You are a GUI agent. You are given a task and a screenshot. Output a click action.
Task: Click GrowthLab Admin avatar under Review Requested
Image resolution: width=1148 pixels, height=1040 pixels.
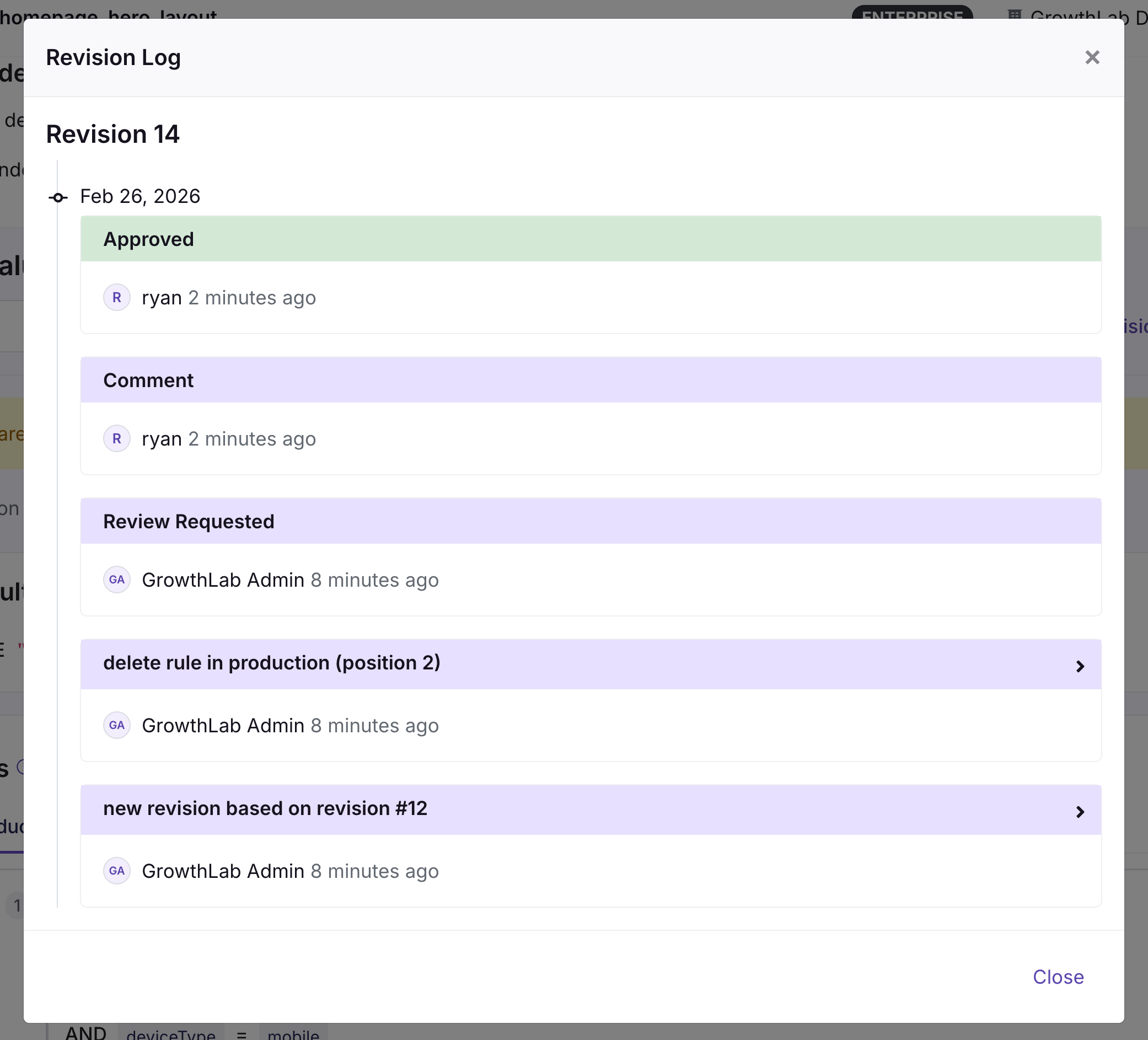pos(117,579)
